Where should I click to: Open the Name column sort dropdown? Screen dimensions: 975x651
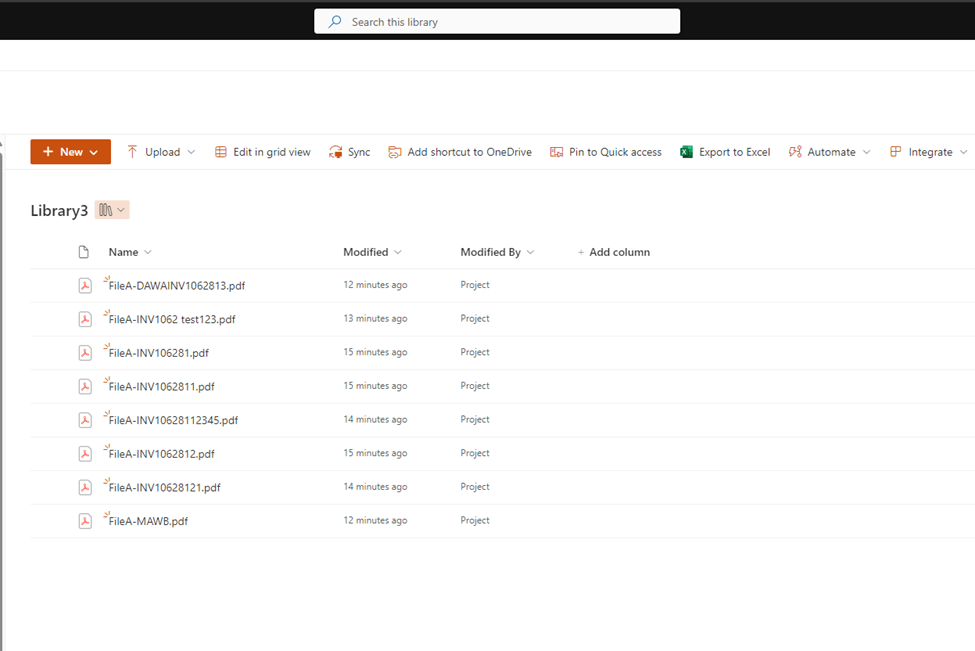pyautogui.click(x=148, y=252)
